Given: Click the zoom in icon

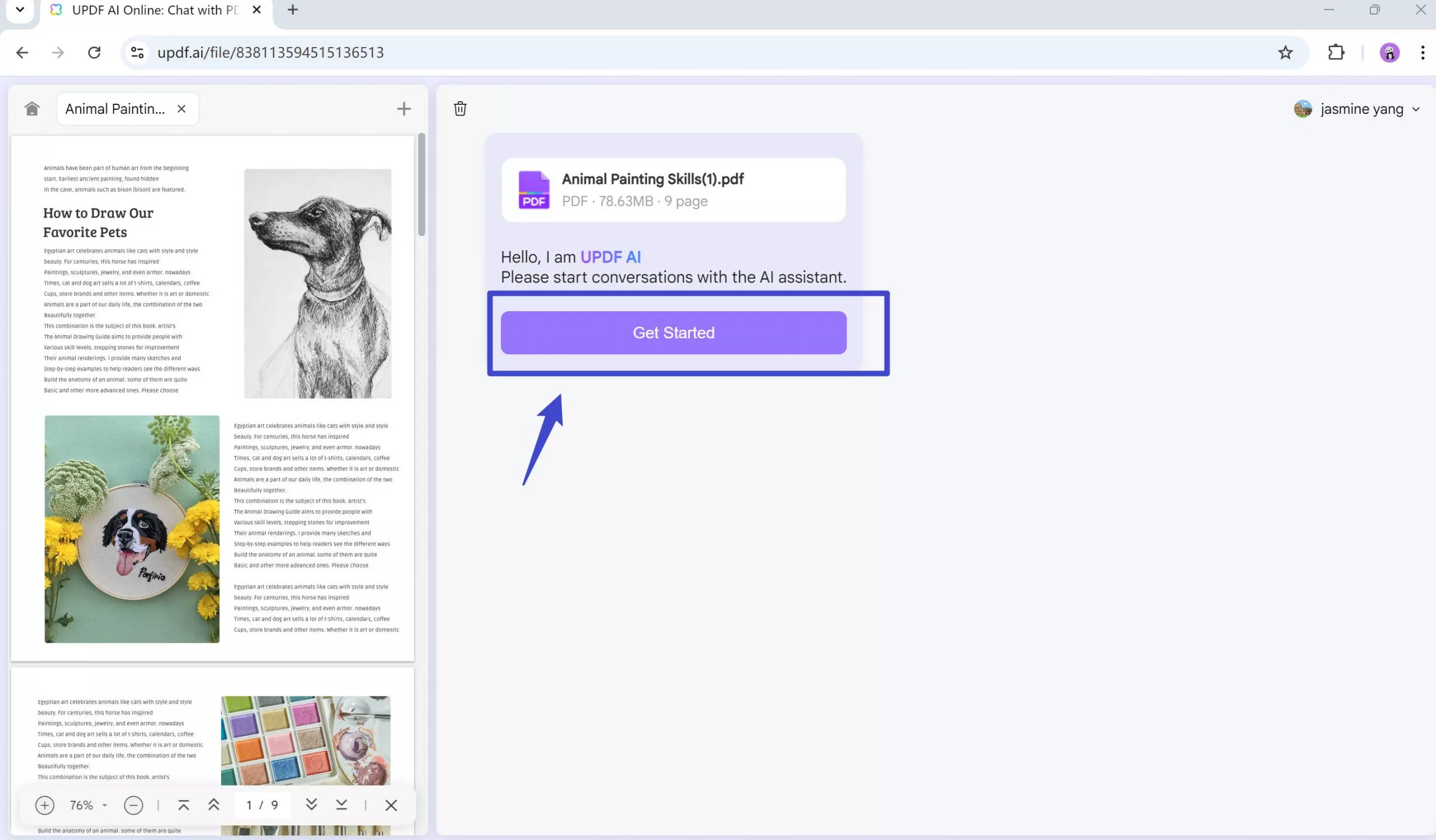Looking at the screenshot, I should [x=45, y=805].
